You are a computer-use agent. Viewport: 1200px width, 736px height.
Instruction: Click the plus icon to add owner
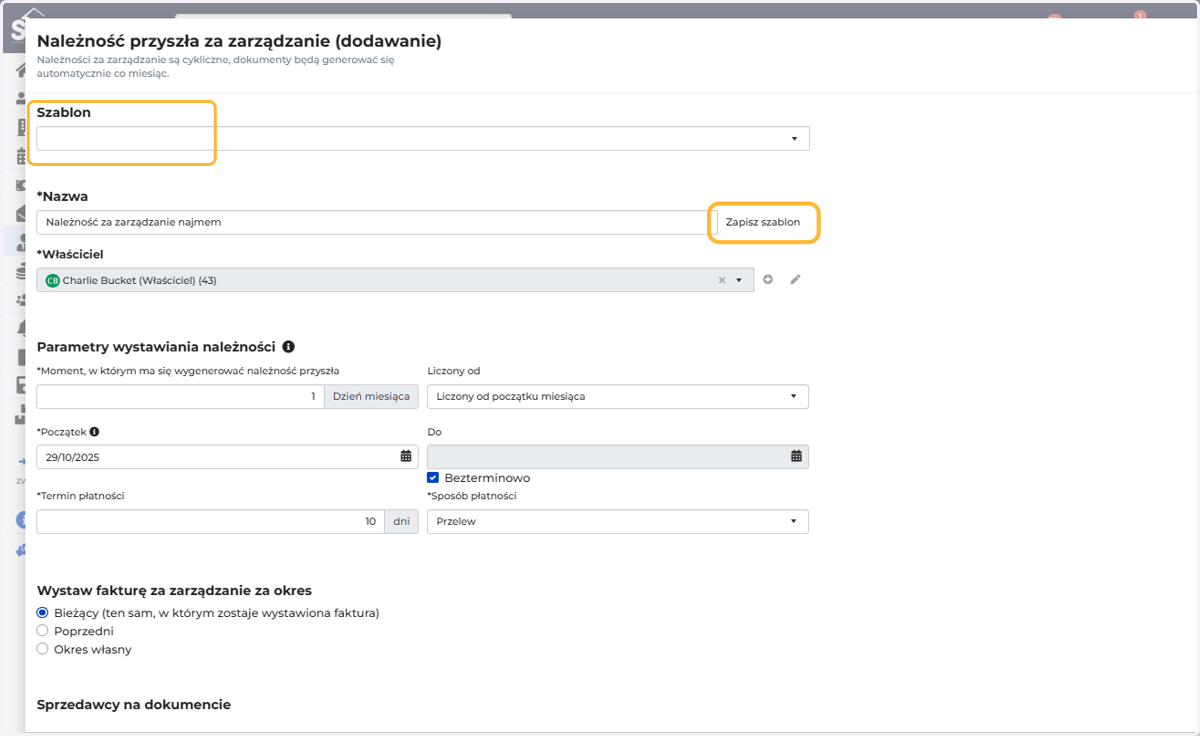point(768,280)
